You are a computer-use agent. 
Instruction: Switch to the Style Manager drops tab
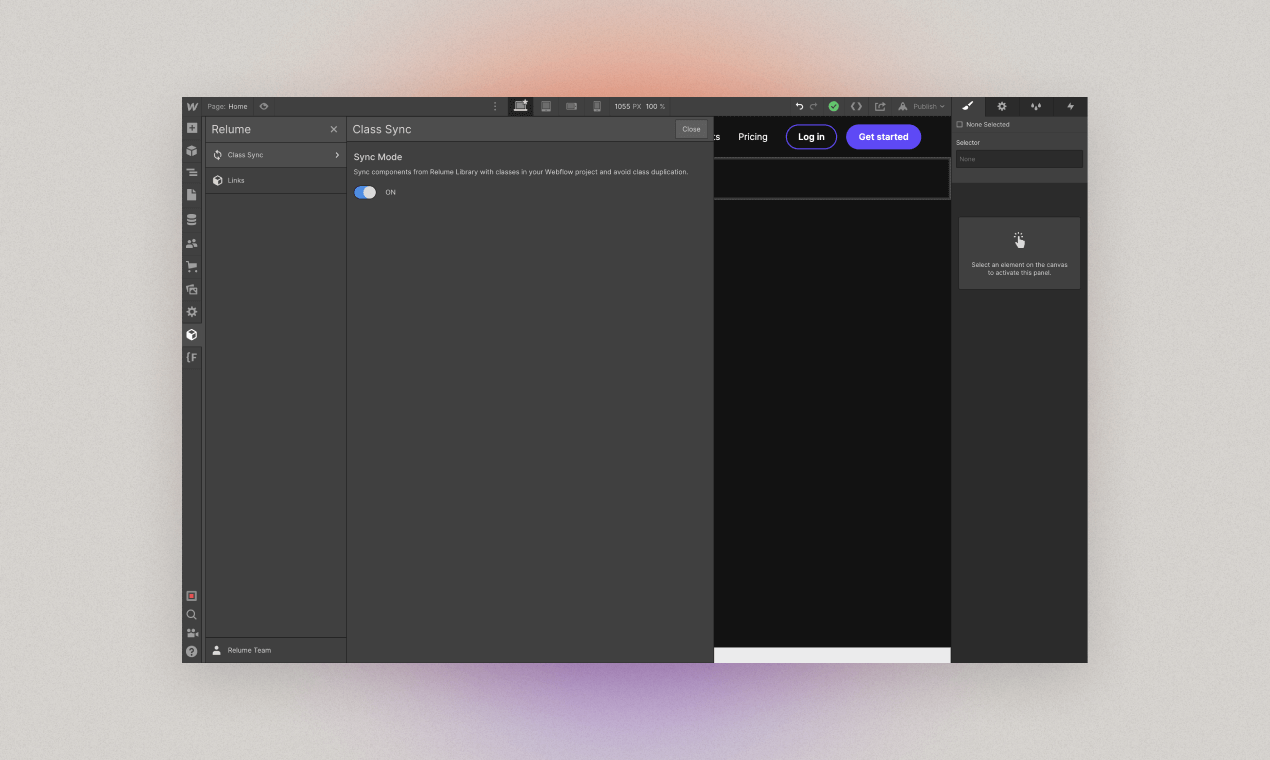(1036, 106)
